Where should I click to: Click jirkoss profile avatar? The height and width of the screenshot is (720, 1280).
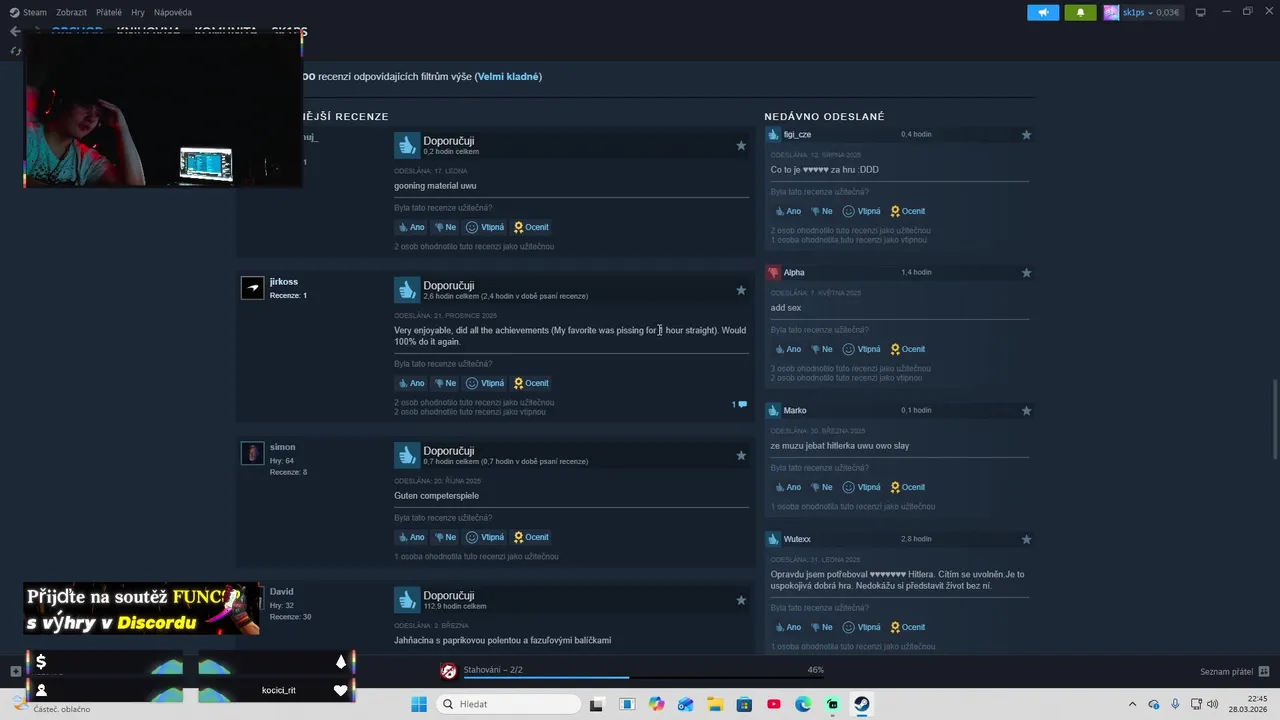(252, 288)
